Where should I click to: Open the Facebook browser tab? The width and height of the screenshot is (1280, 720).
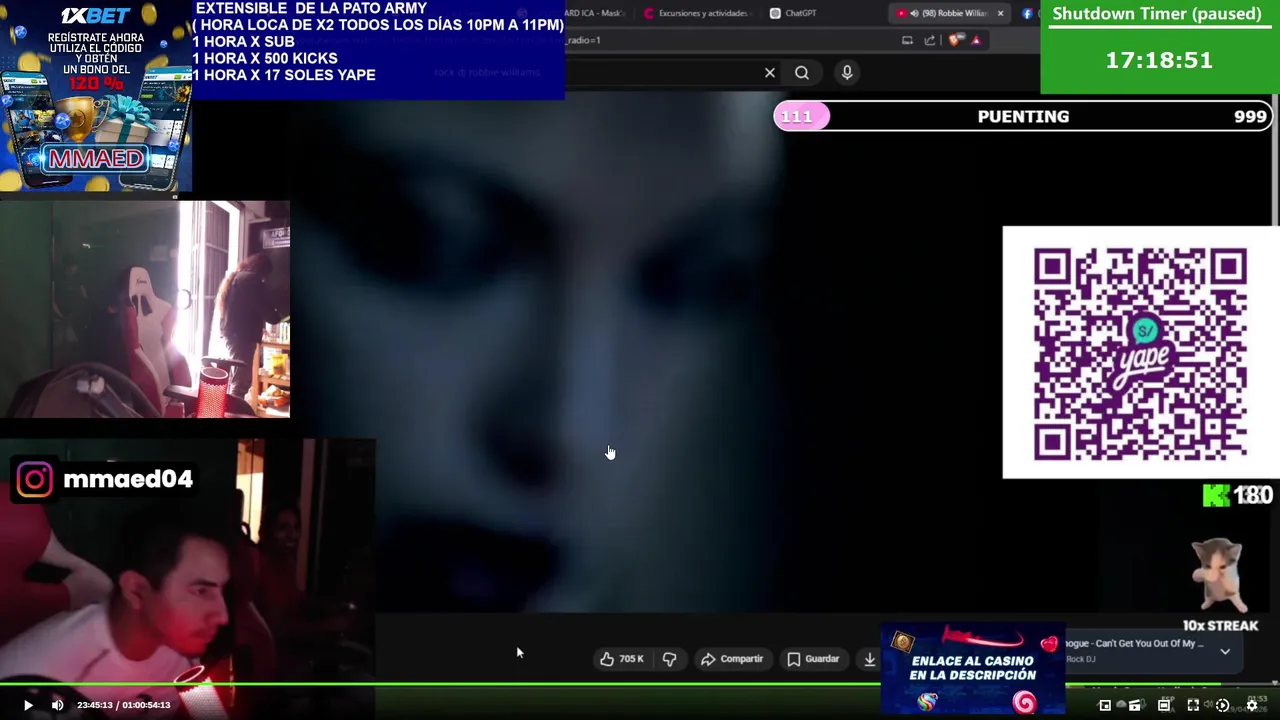(1027, 13)
